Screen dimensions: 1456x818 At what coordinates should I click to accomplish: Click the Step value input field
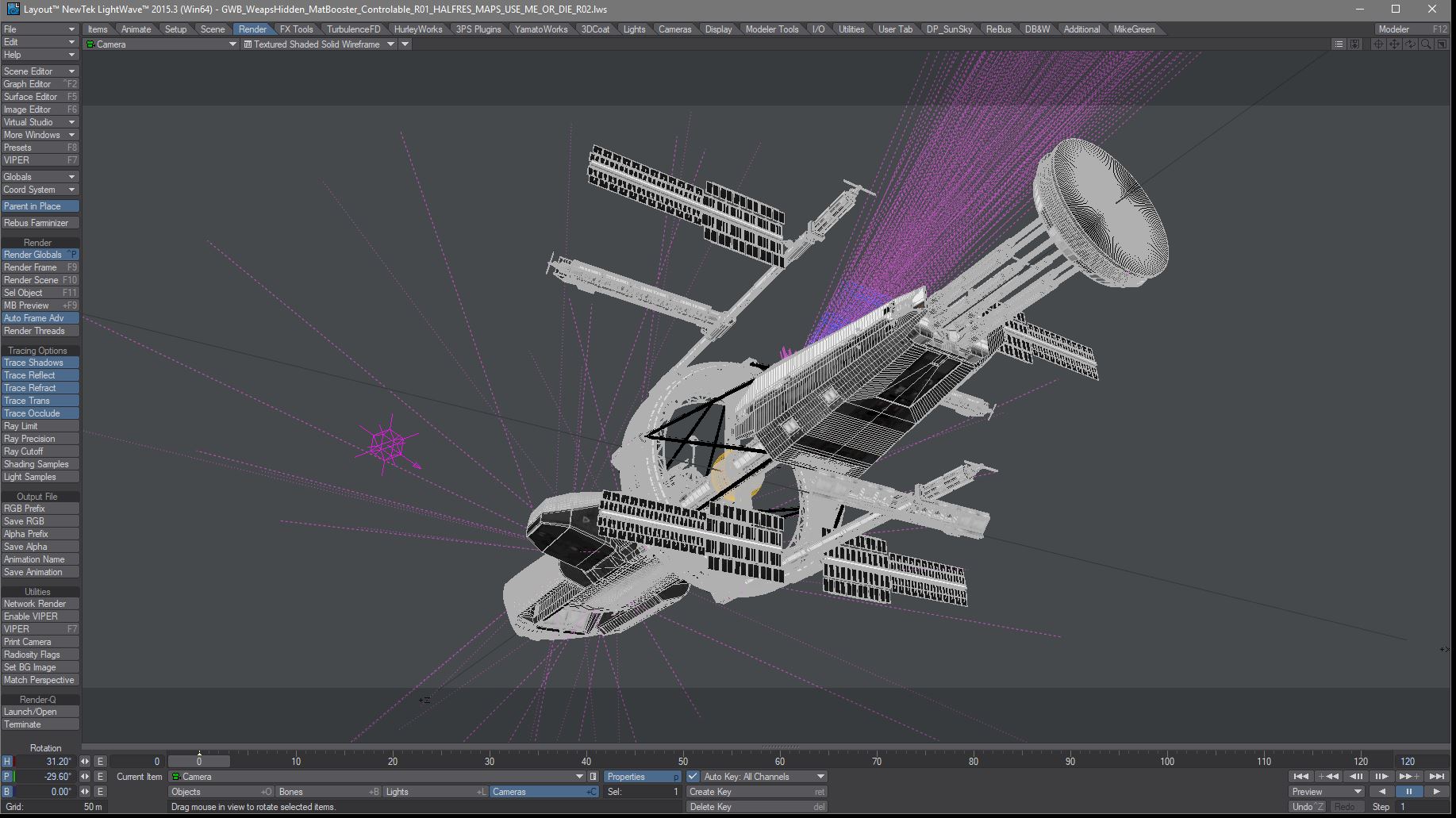pos(1423,807)
